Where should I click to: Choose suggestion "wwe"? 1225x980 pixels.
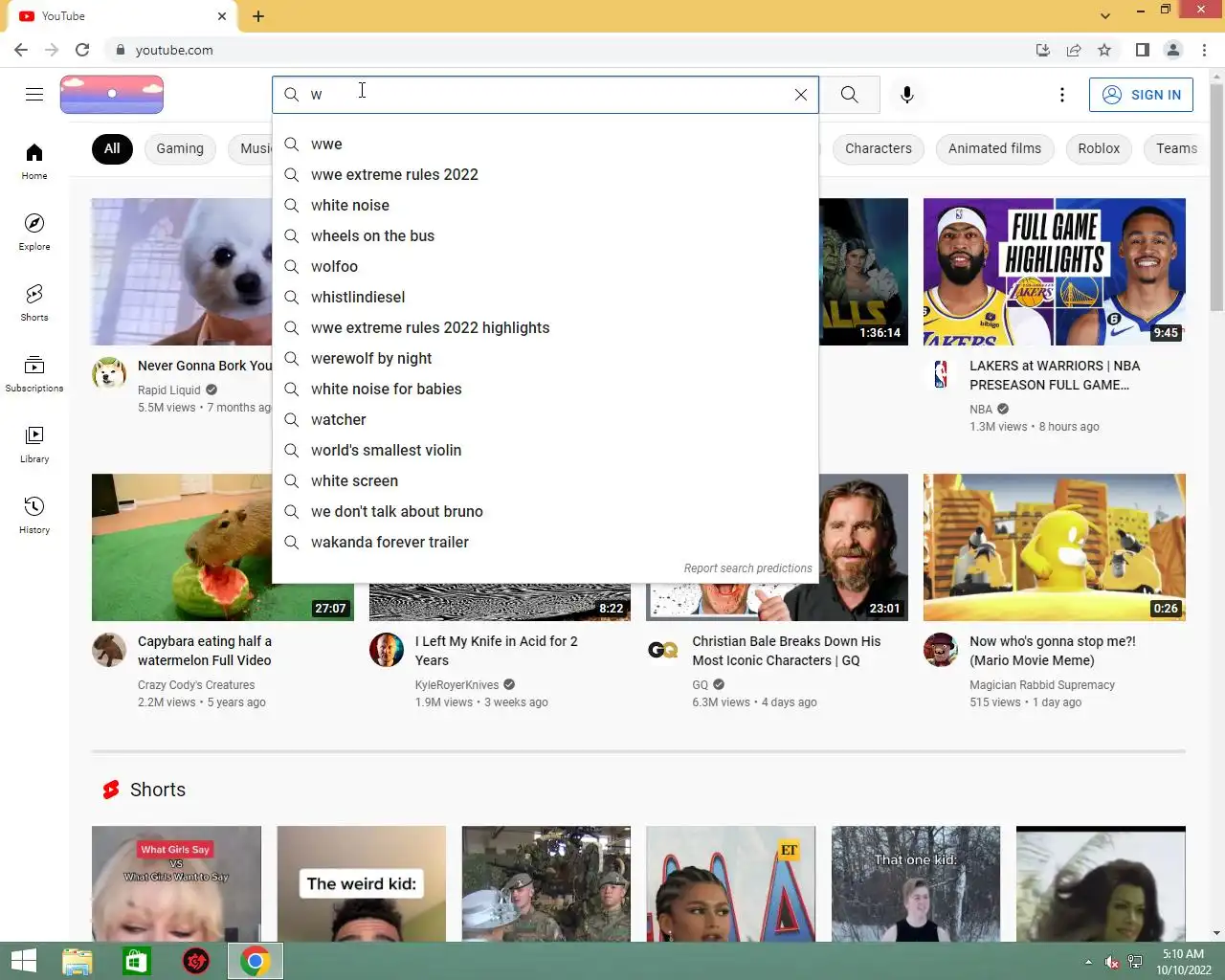click(546, 144)
